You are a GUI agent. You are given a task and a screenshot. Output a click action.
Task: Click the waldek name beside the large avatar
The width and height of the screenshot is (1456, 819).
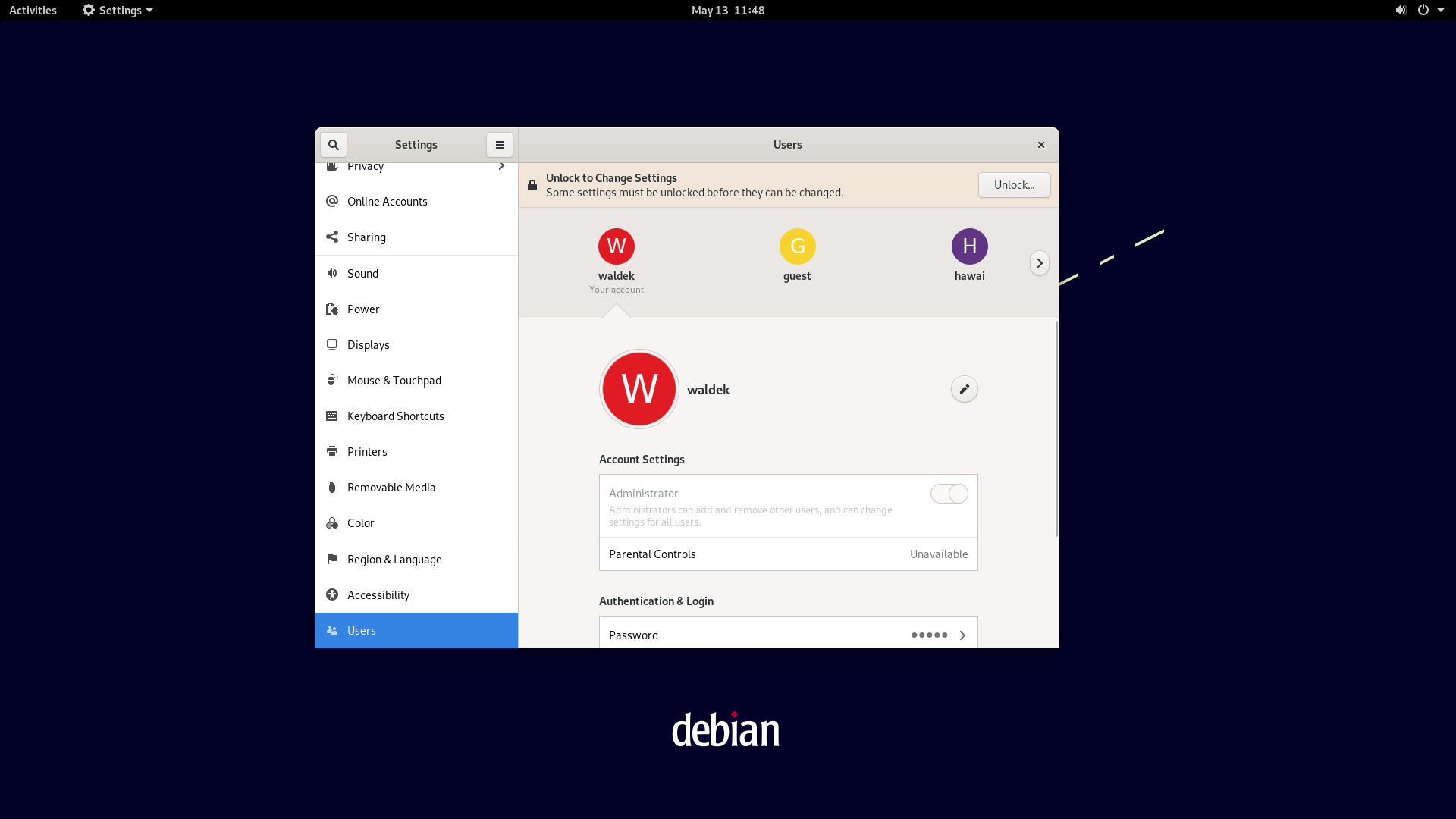click(708, 390)
